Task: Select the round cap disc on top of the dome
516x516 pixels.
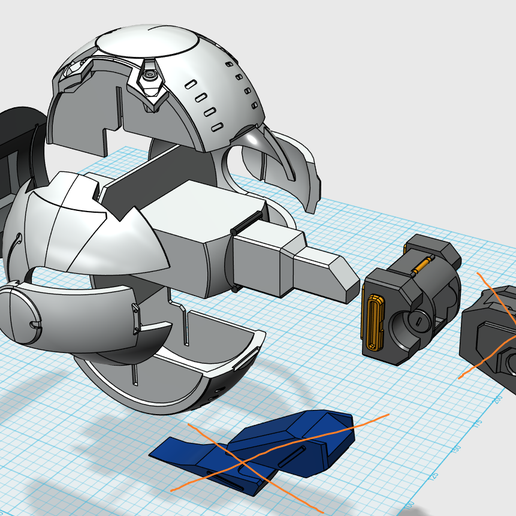Action: 148,42
